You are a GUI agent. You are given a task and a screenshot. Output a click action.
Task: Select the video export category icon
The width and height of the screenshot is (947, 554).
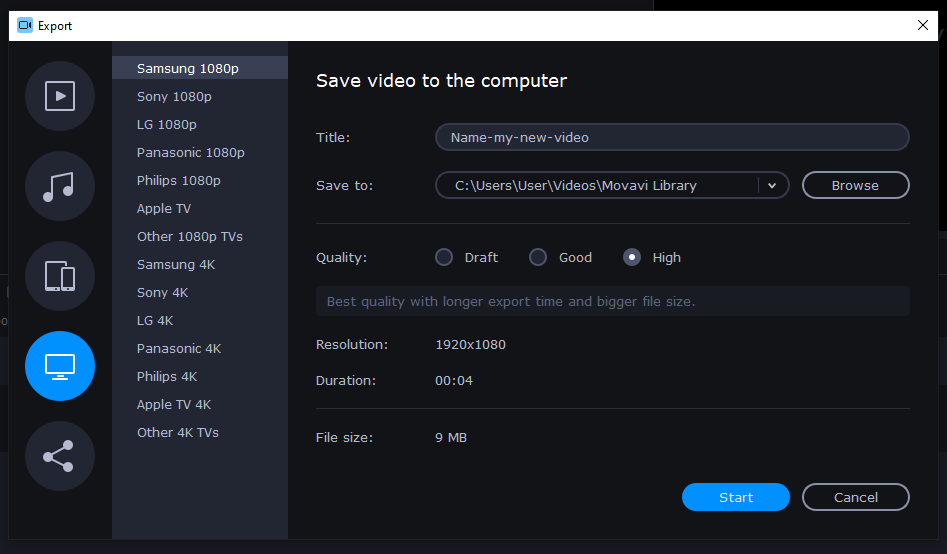(x=60, y=96)
